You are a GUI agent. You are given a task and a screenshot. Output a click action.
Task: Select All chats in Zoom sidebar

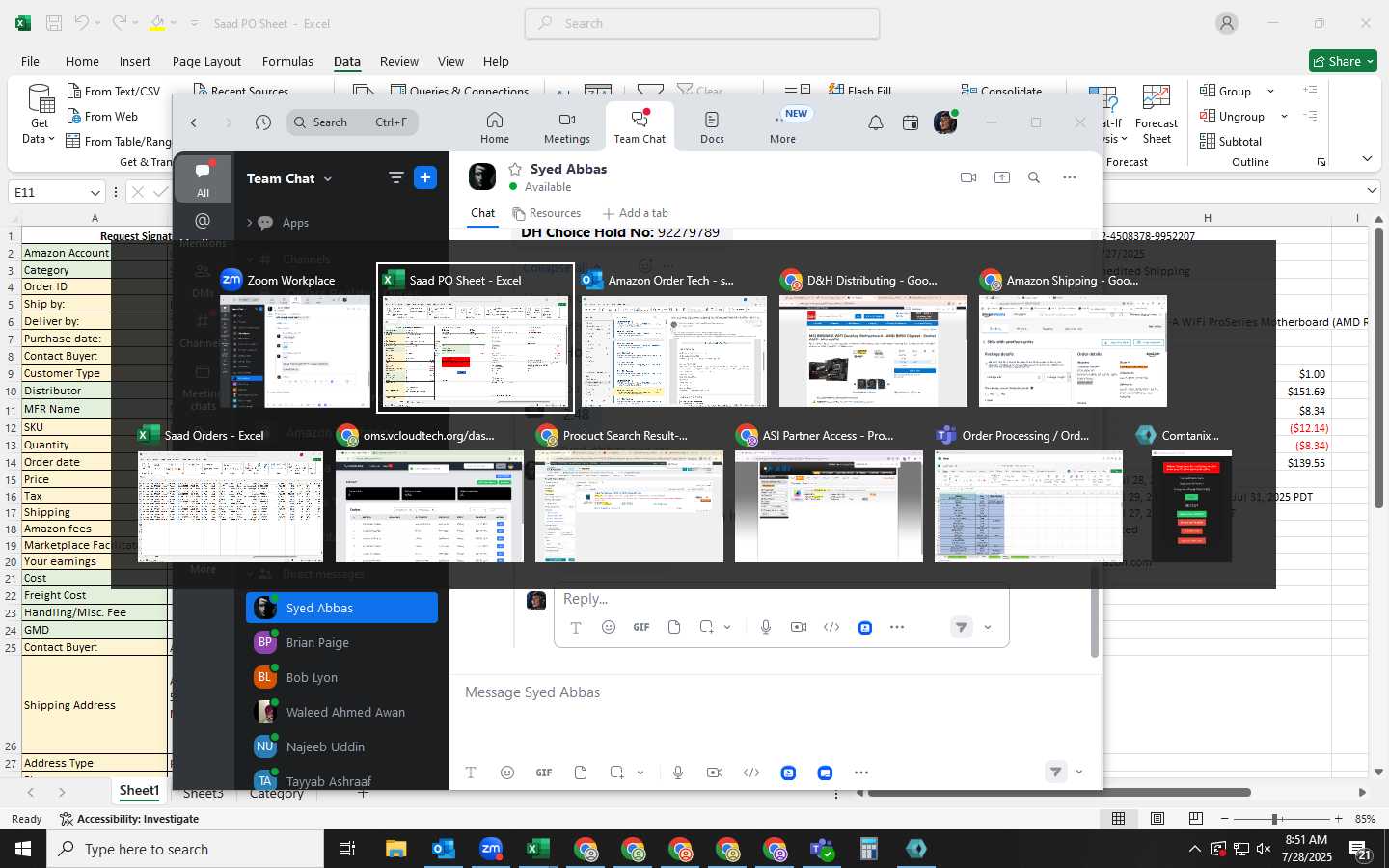point(203,180)
